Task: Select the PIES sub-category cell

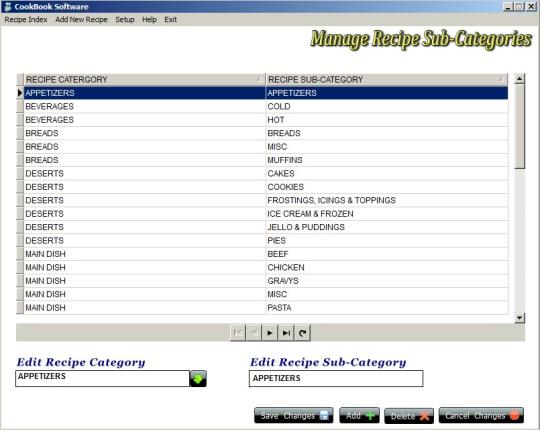Action: point(387,241)
